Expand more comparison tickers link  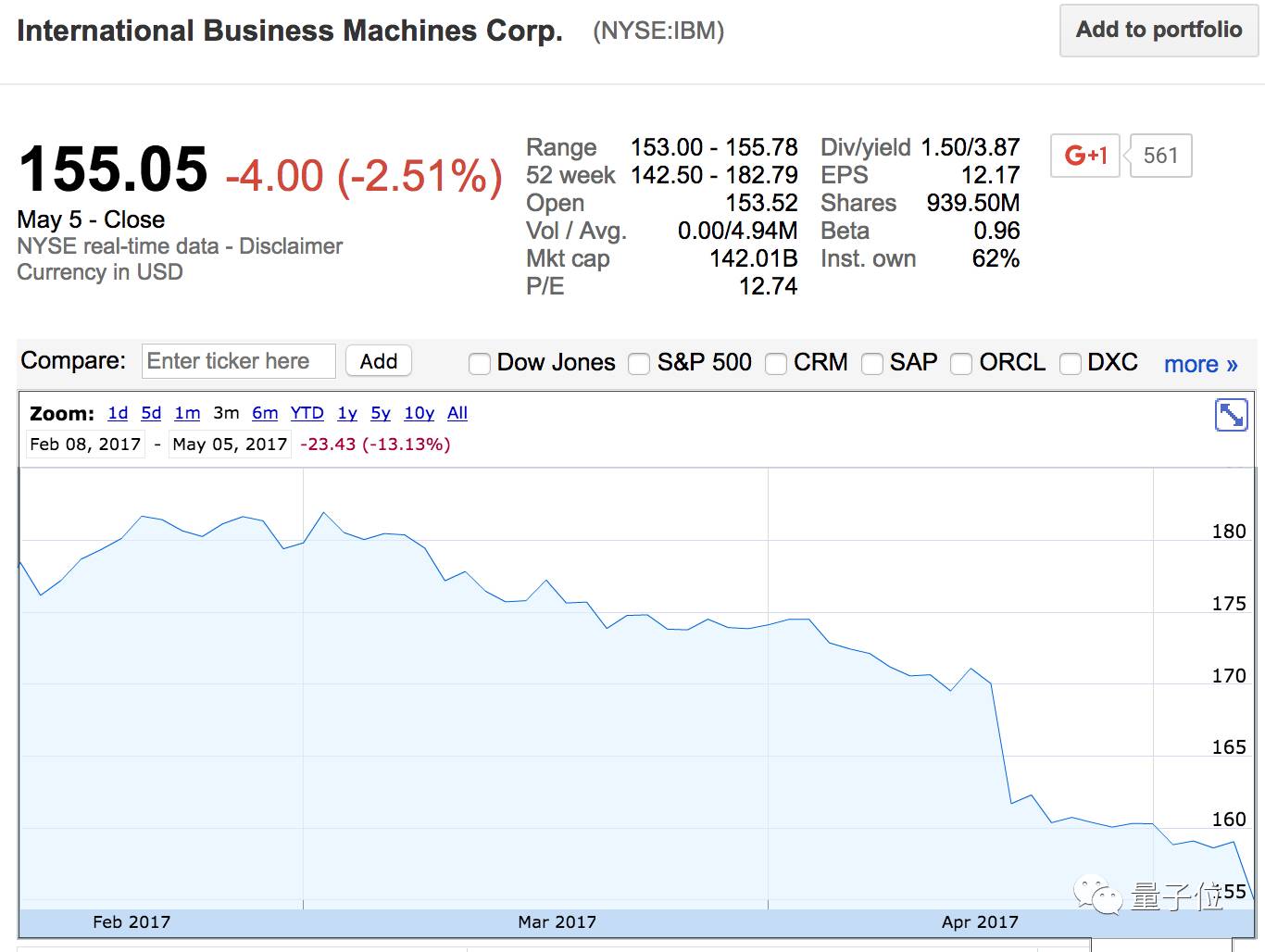1200,364
